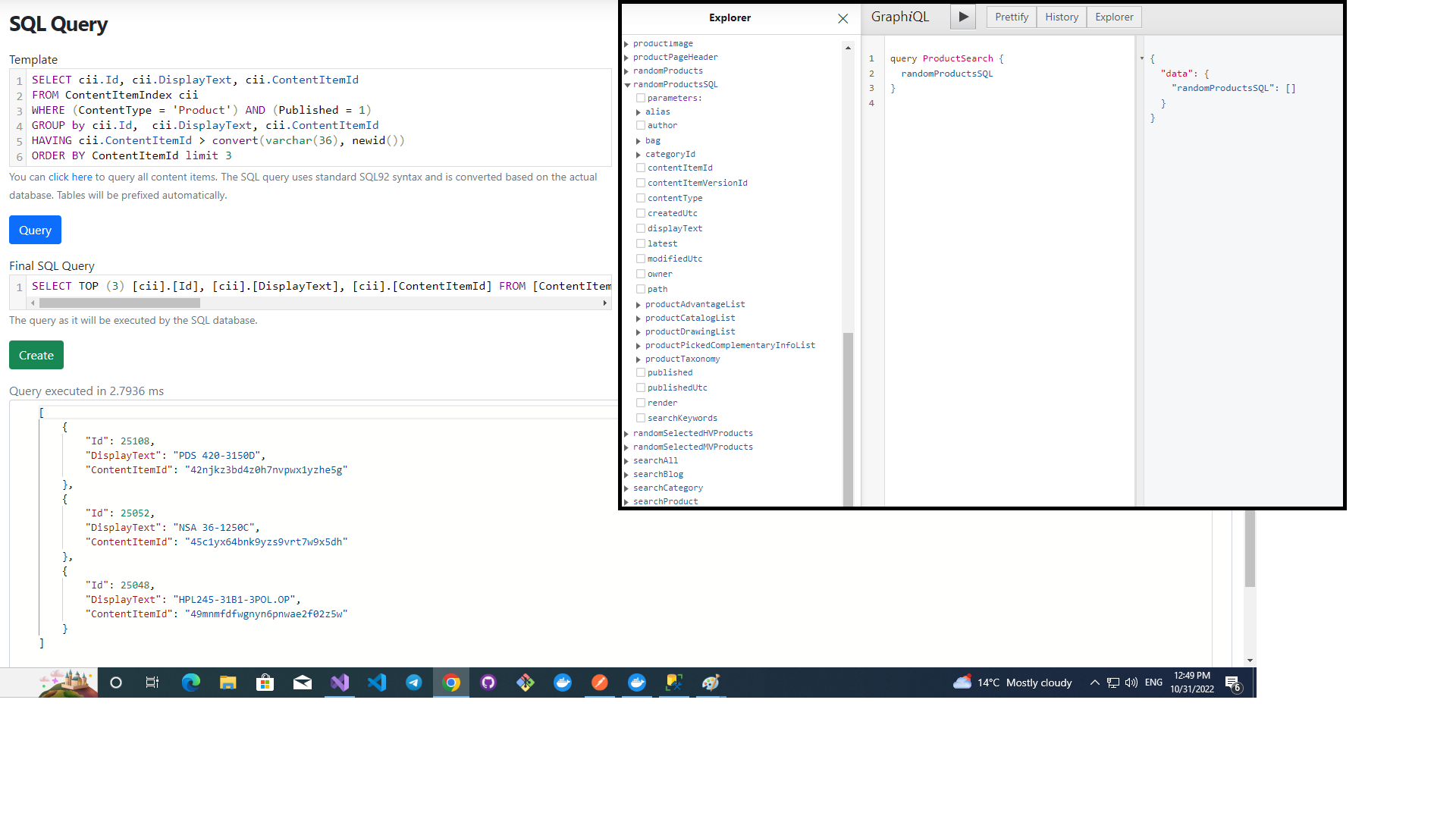
Task: Expand the alias node arrow
Action: (x=639, y=112)
